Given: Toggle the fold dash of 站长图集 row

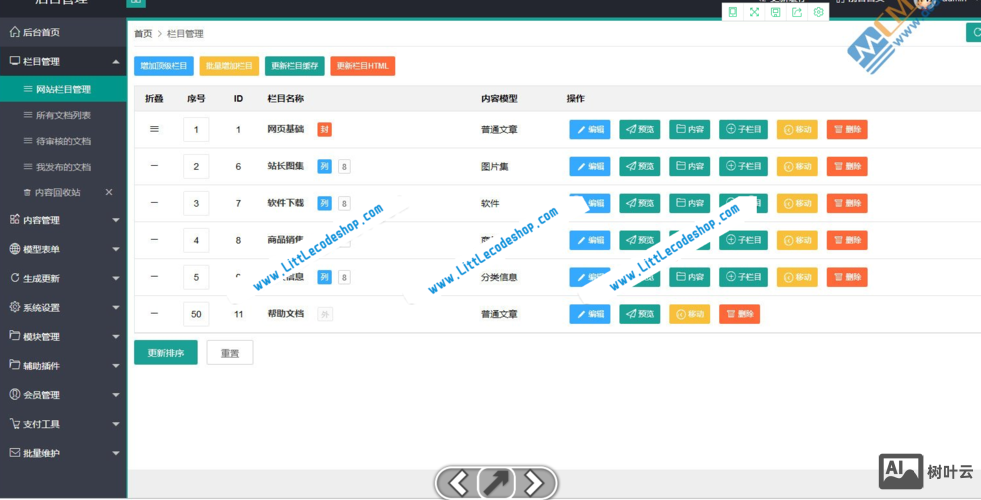Looking at the screenshot, I should [x=155, y=166].
